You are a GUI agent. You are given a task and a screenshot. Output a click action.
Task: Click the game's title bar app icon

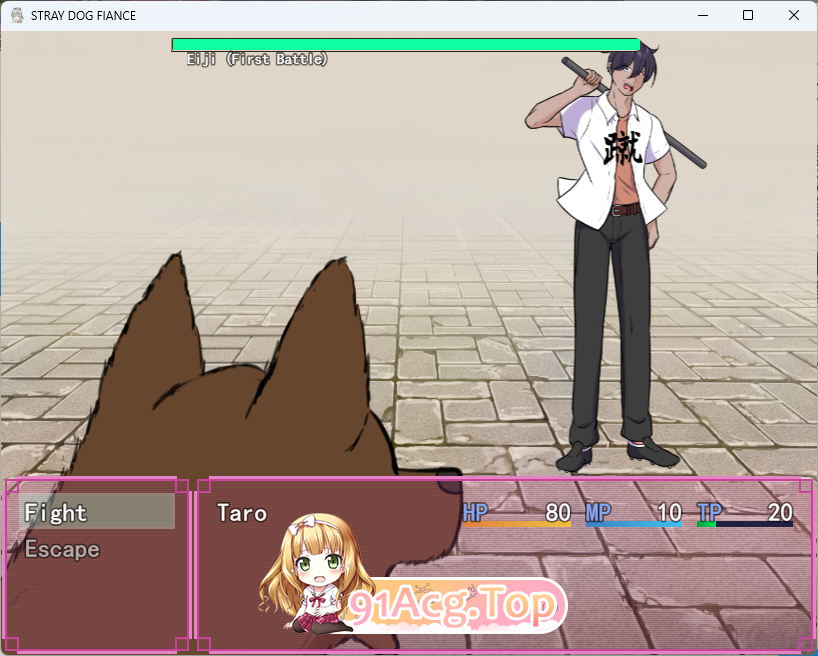click(x=17, y=16)
